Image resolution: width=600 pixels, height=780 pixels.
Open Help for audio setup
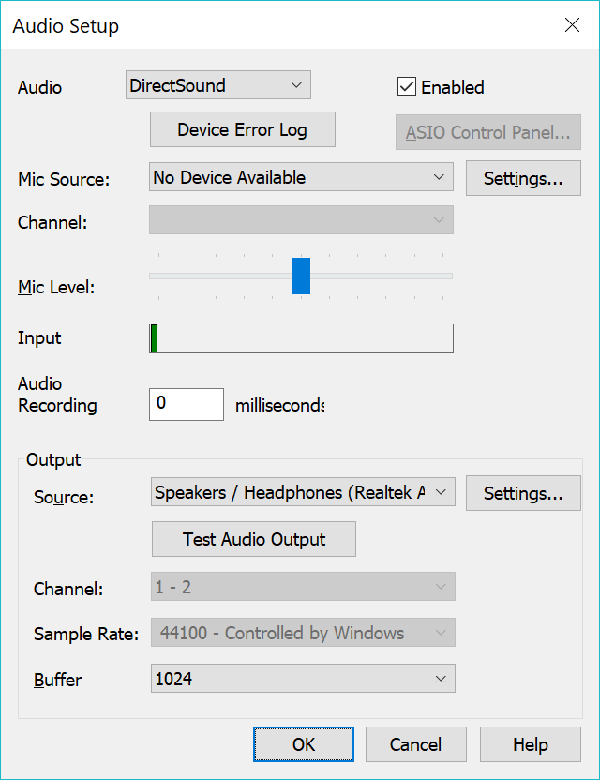click(529, 744)
